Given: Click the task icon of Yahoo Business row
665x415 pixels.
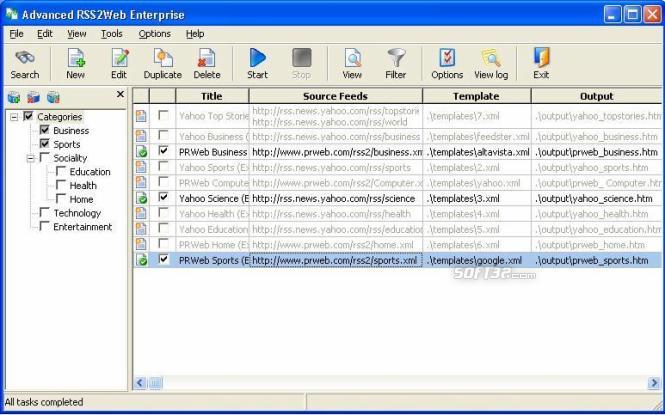Looking at the screenshot, I should [141, 136].
